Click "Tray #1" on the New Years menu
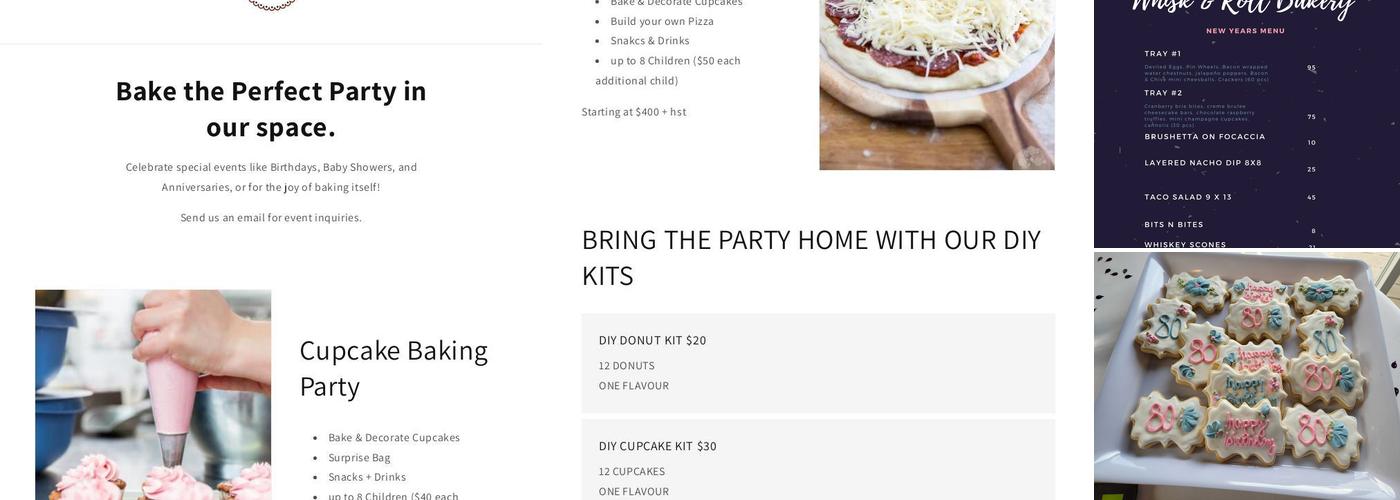The width and height of the screenshot is (1400, 500). click(1163, 54)
